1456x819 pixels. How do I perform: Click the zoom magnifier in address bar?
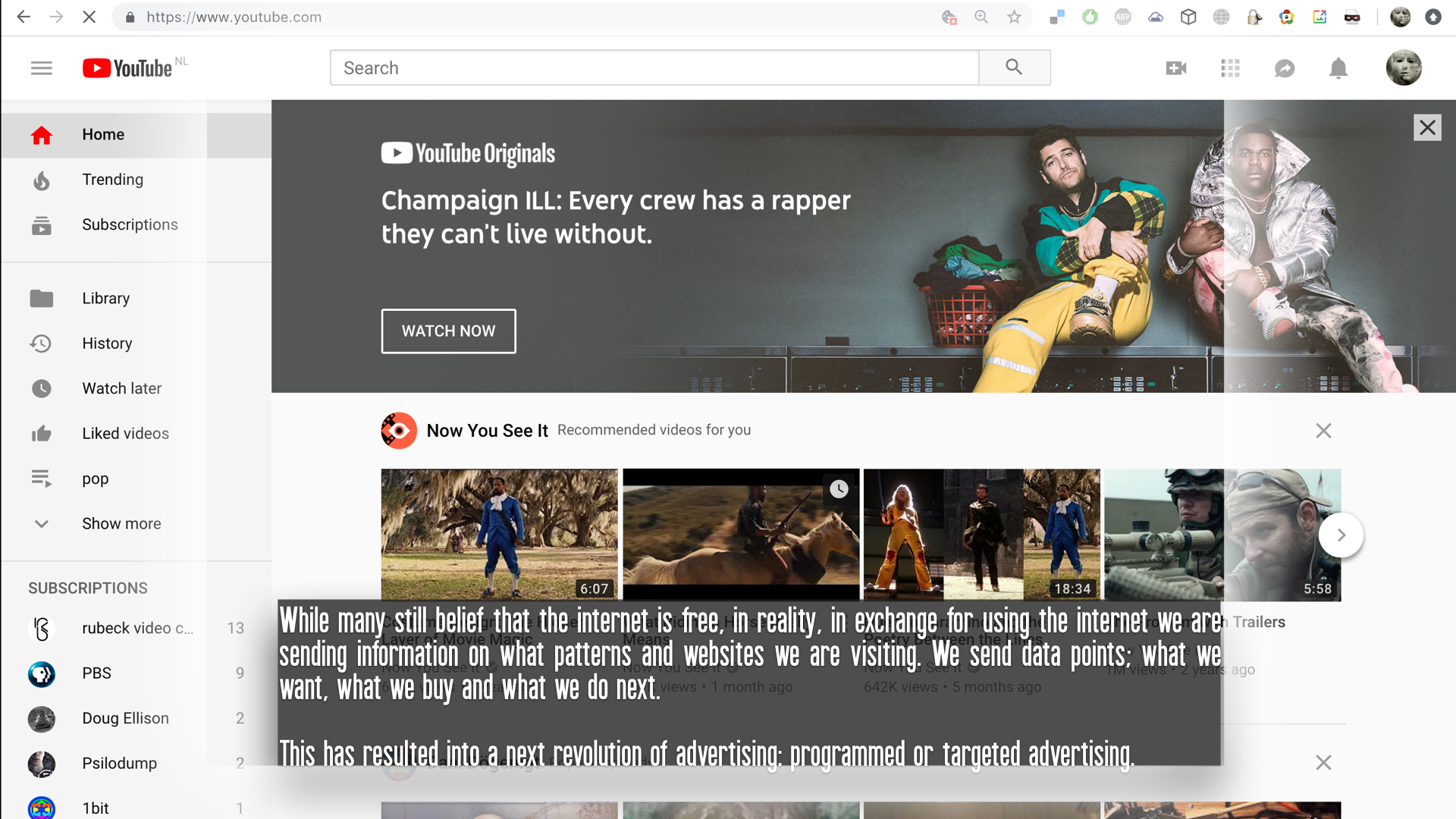pyautogui.click(x=981, y=17)
